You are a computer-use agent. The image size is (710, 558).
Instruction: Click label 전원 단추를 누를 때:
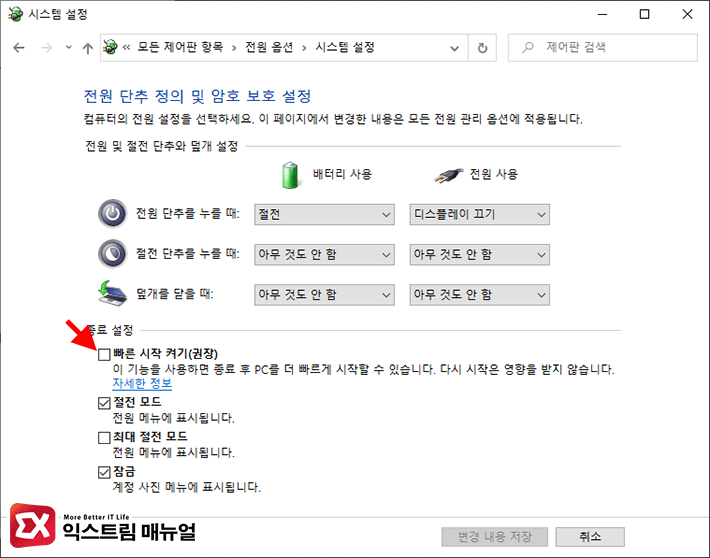187,213
